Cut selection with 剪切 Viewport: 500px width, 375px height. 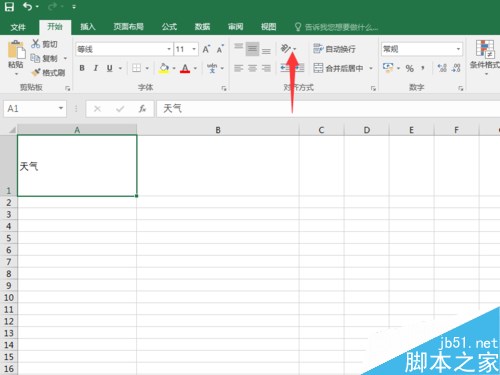(x=44, y=44)
